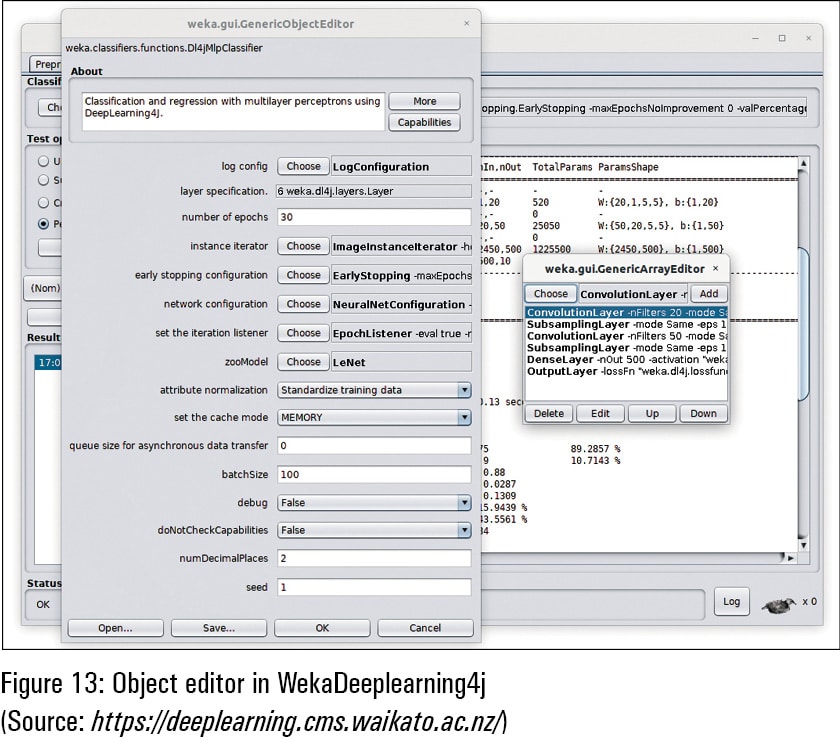This screenshot has width=840, height=742.
Task: Click the Capabilities button
Action: point(424,122)
